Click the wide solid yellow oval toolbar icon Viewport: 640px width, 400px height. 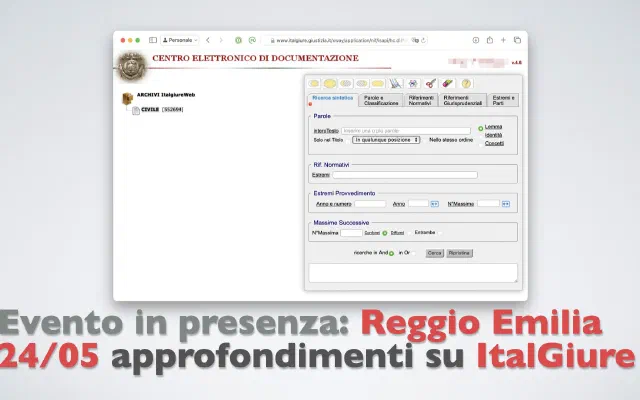tap(378, 84)
